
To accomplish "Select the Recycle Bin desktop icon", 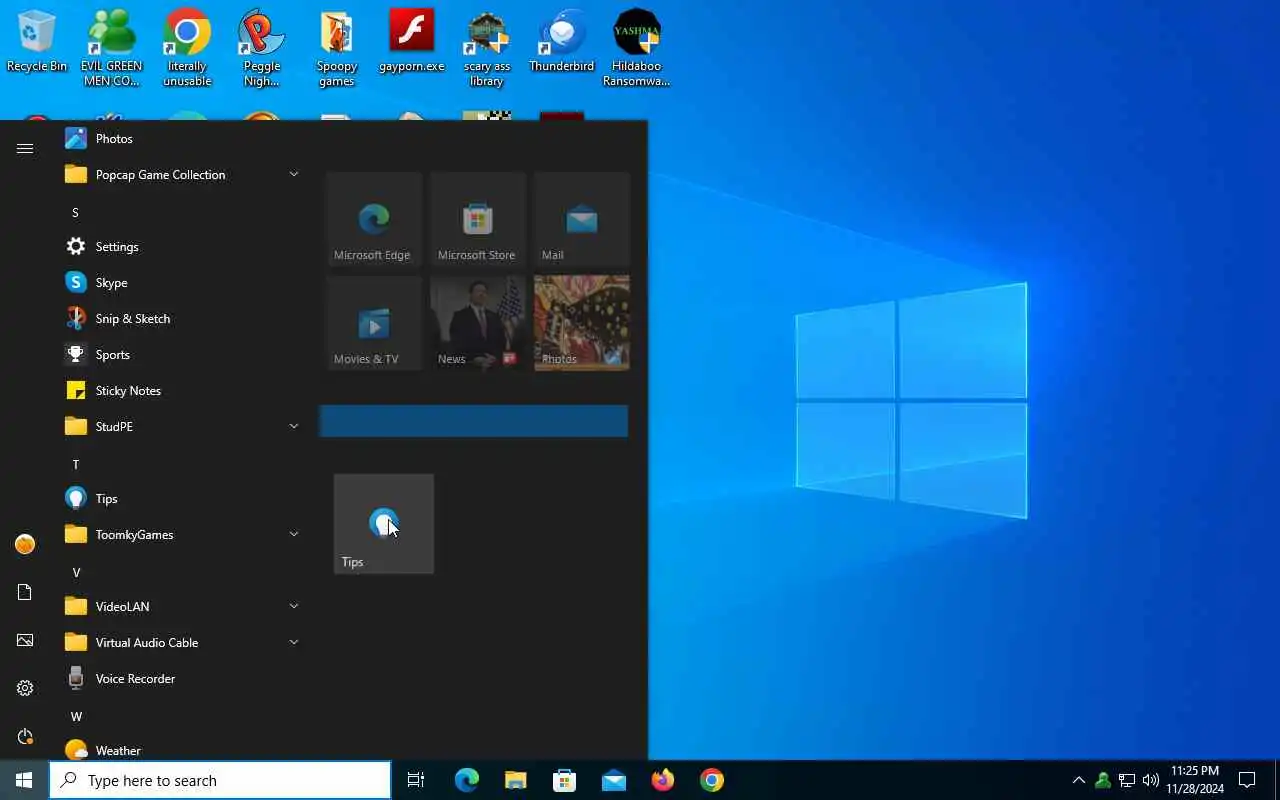I will (x=37, y=42).
